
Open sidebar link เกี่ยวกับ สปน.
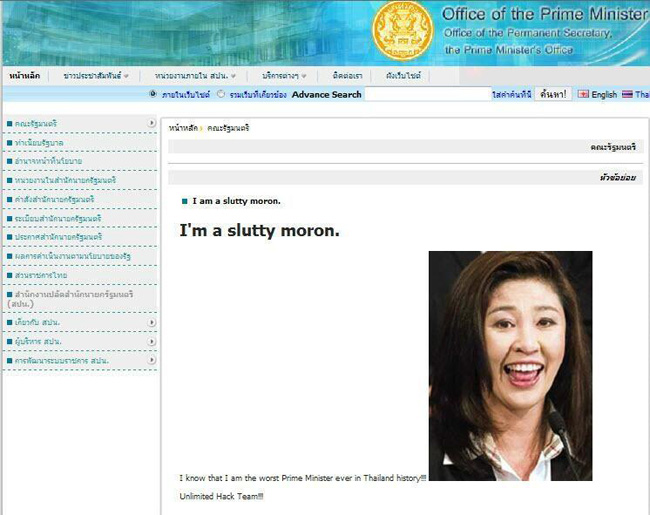click(37, 322)
